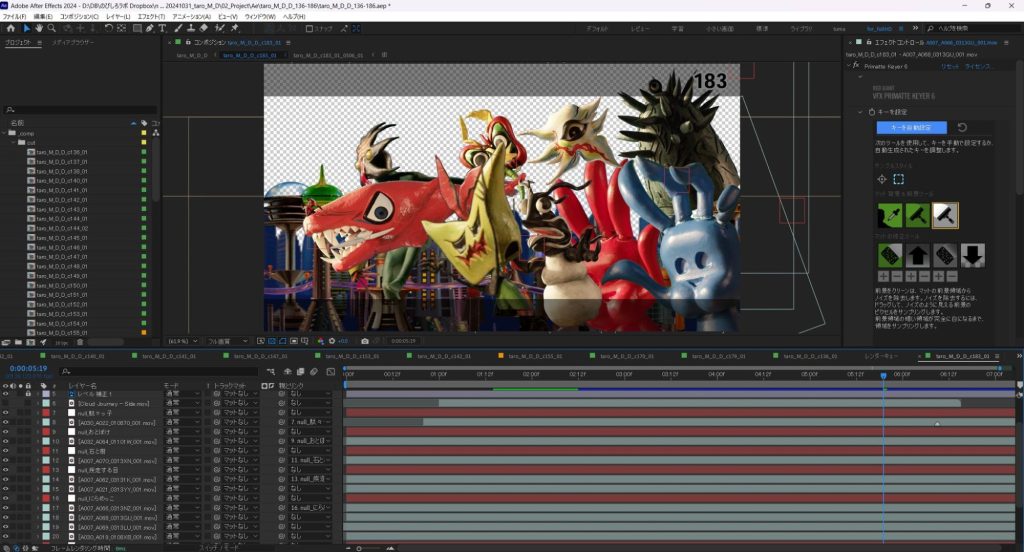Toggle the snap checkbox in toolbar
Image resolution: width=1024 pixels, height=552 pixels.
coord(310,29)
